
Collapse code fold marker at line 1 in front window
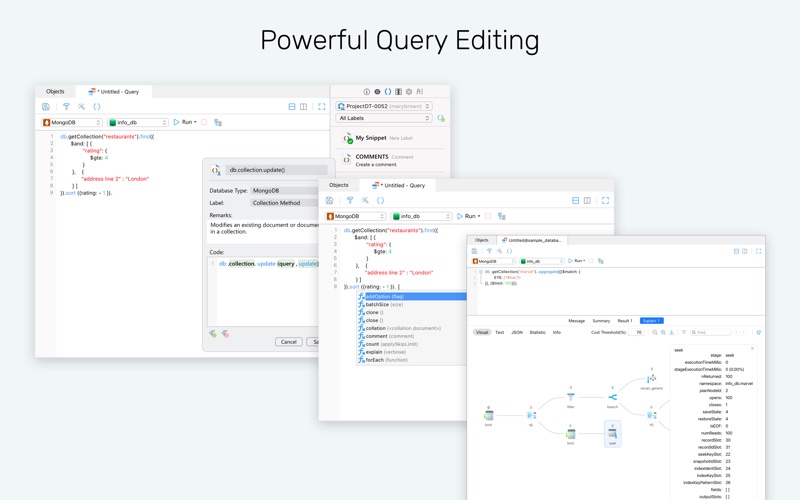point(481,272)
